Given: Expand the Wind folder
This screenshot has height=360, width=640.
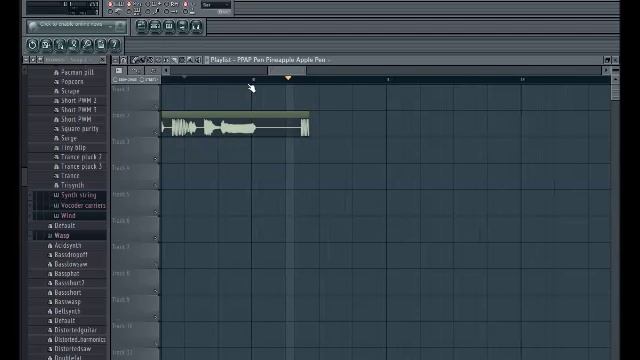Looking at the screenshot, I should pos(68,216).
